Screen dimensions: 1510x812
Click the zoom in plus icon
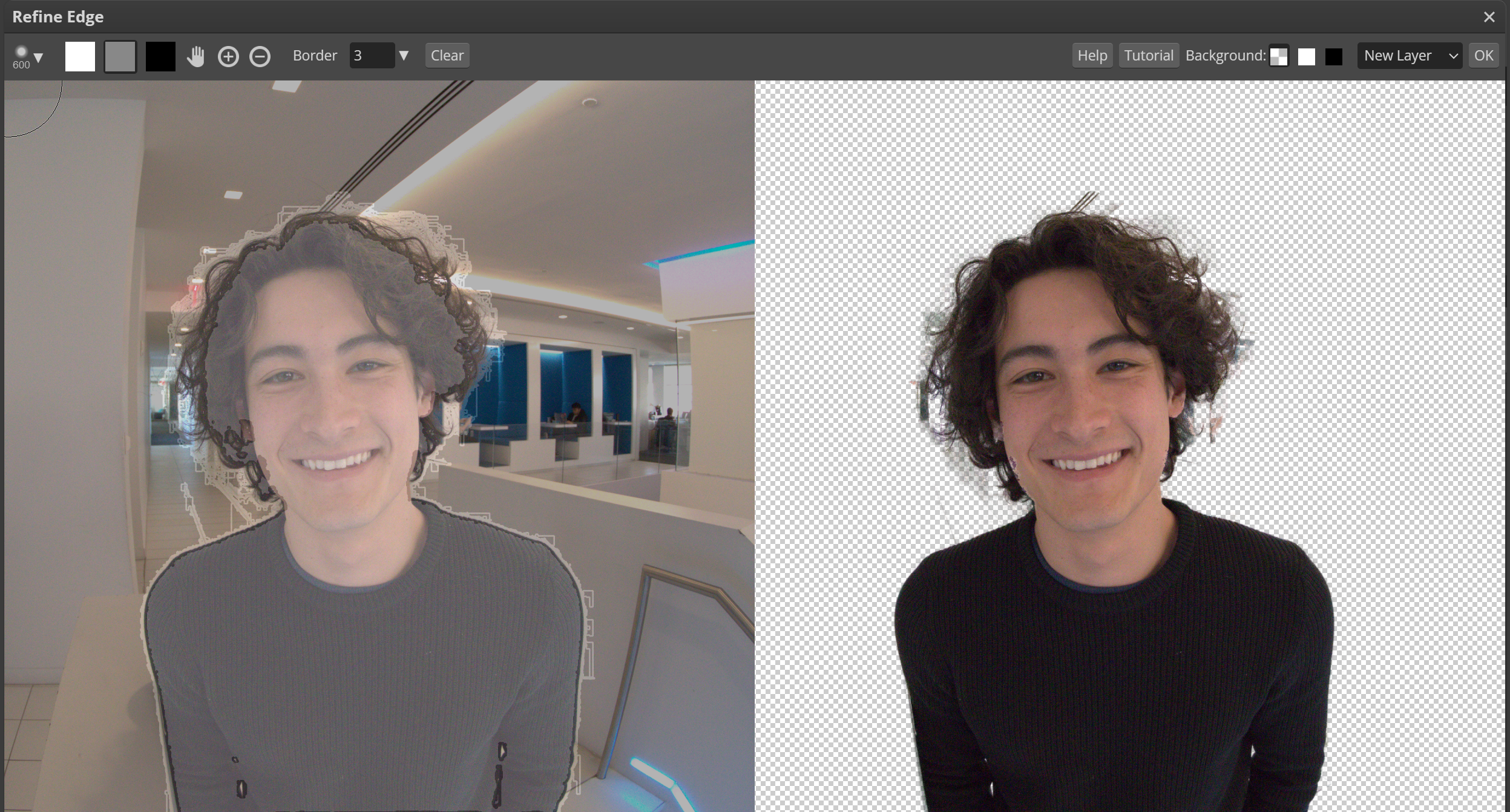coord(228,57)
